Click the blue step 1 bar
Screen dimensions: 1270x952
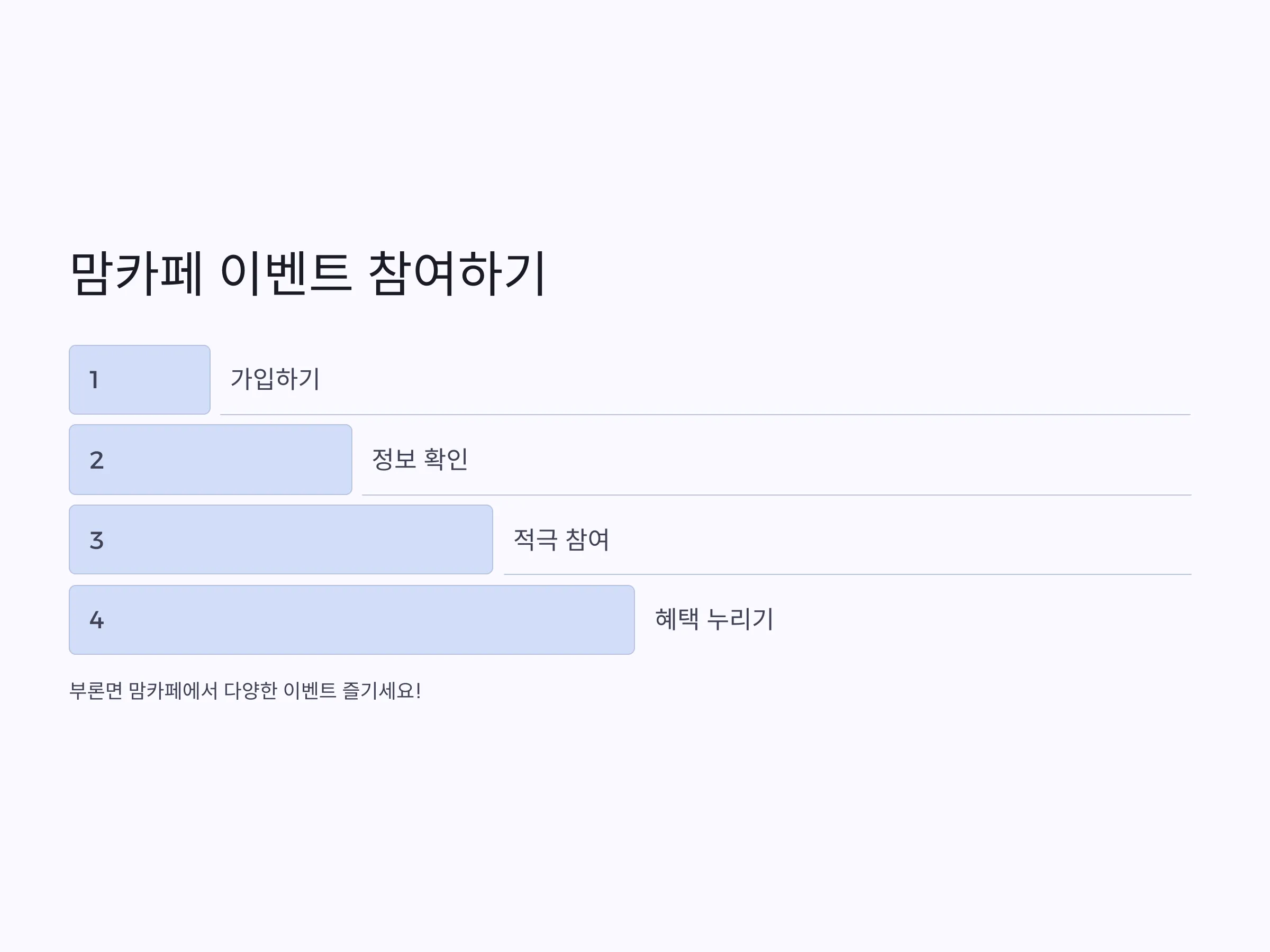(140, 380)
